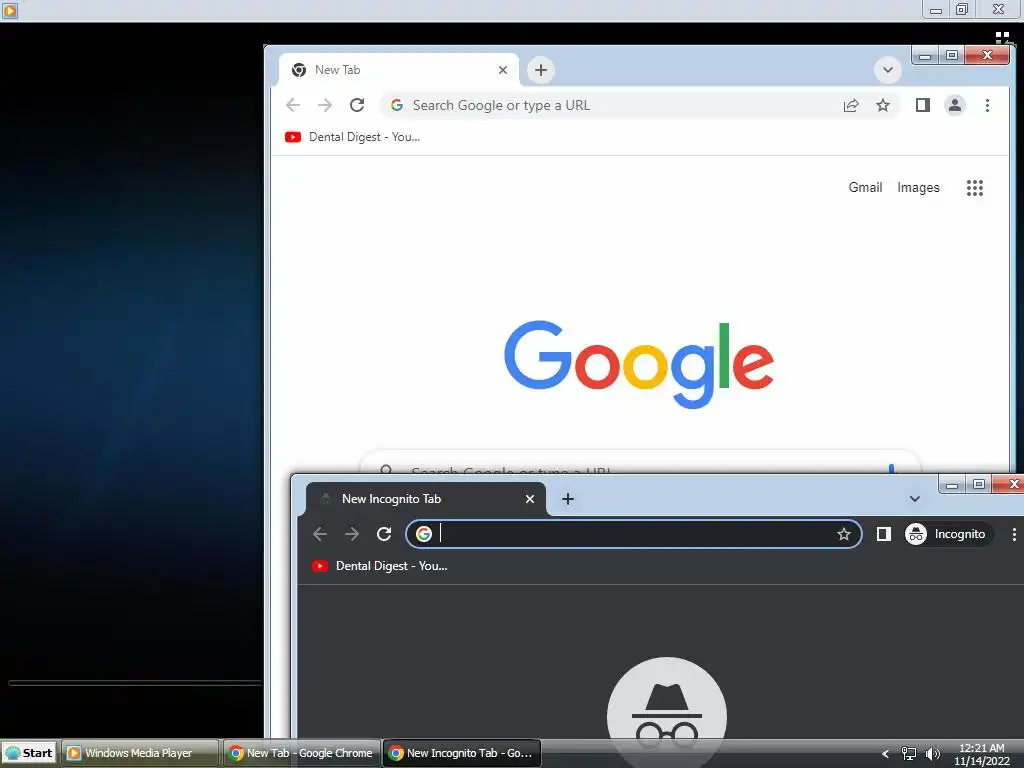Open Dental Digest bookmark in New Tab window

click(x=353, y=137)
